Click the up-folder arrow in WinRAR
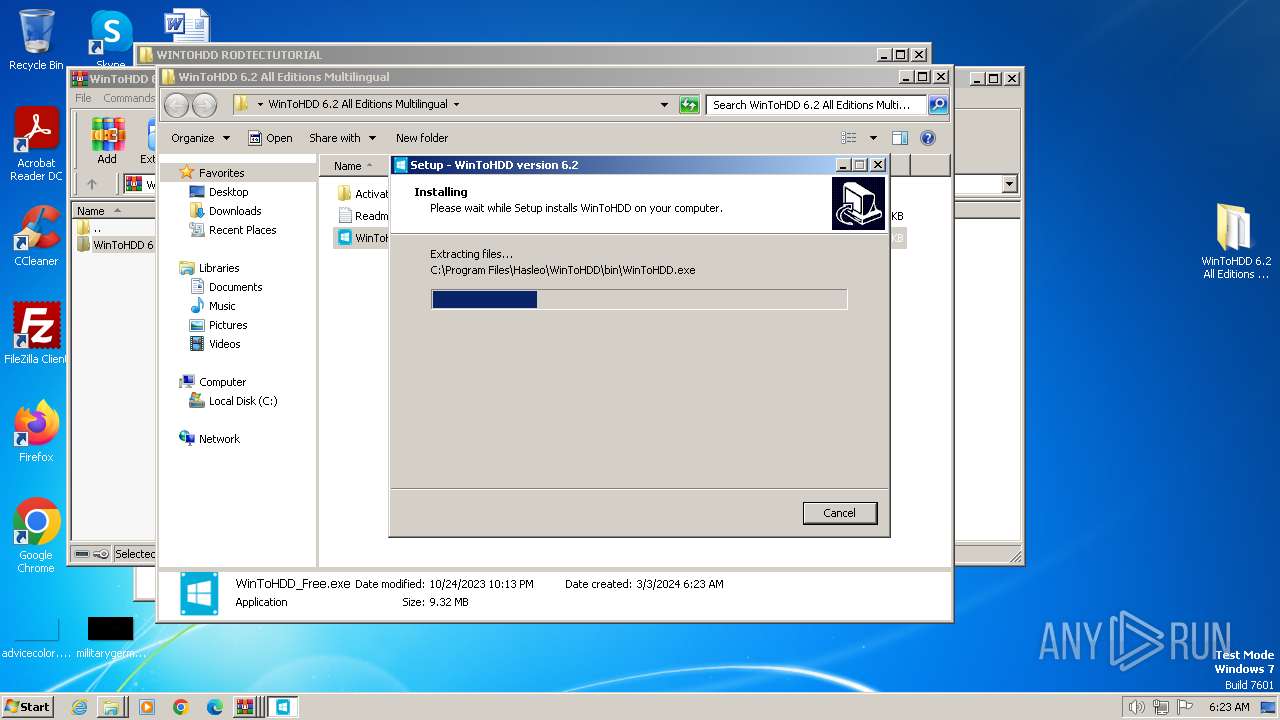 tap(92, 184)
